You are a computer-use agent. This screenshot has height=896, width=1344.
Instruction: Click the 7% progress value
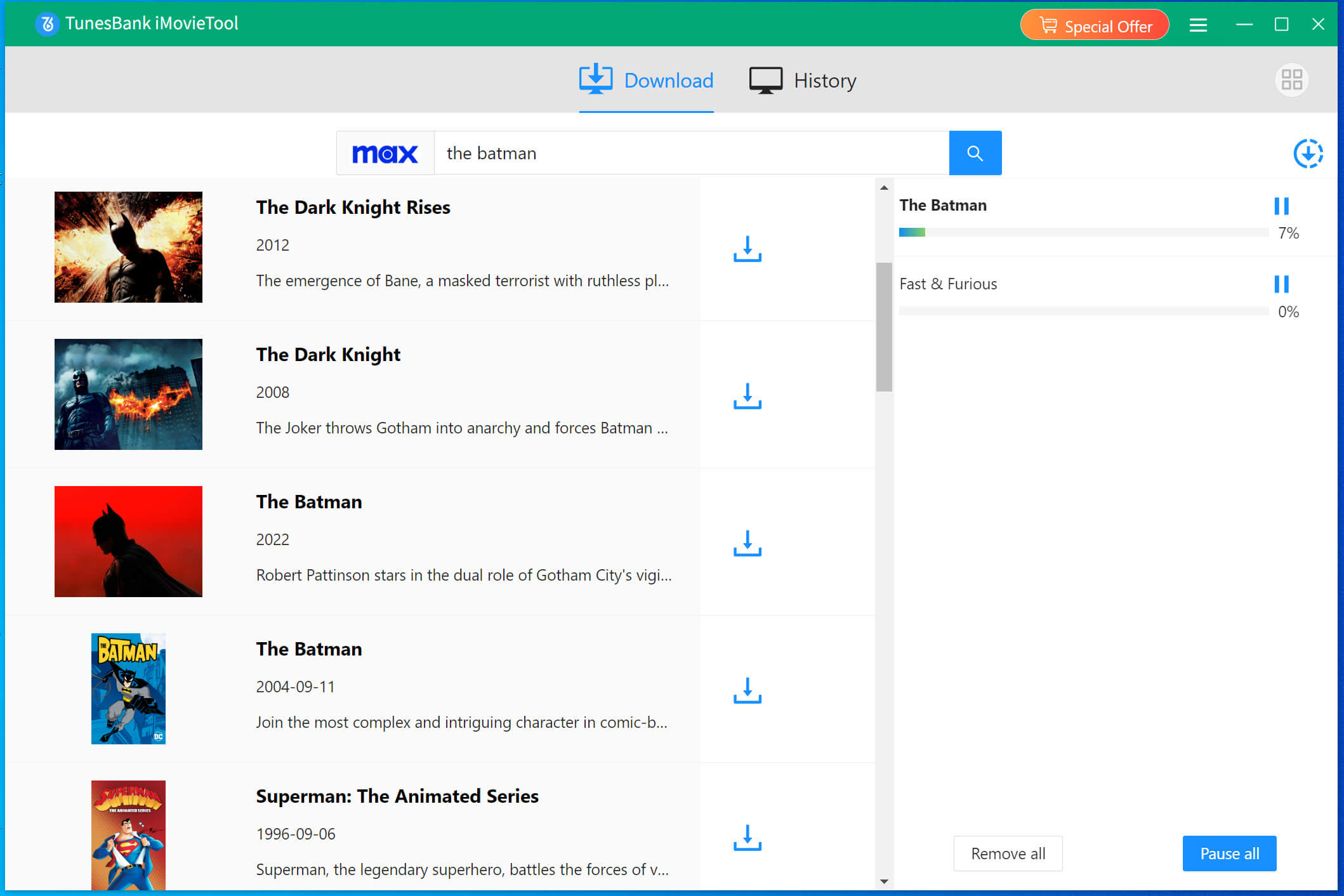[x=1288, y=233]
